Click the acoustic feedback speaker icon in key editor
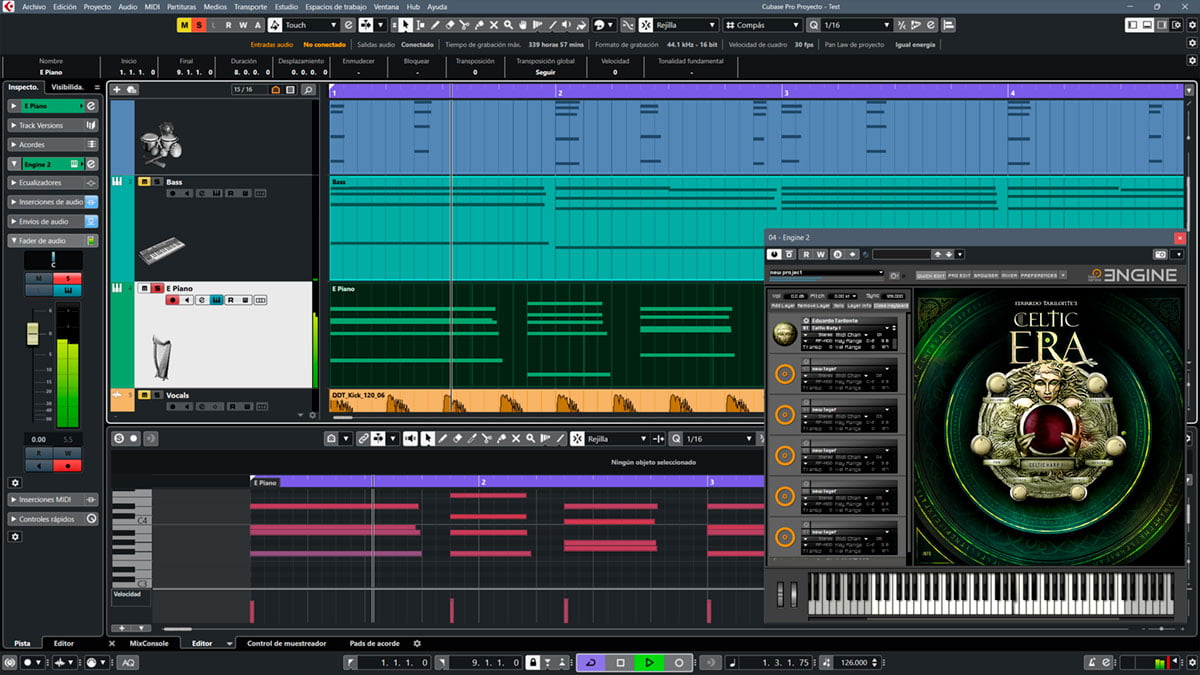 [409, 439]
